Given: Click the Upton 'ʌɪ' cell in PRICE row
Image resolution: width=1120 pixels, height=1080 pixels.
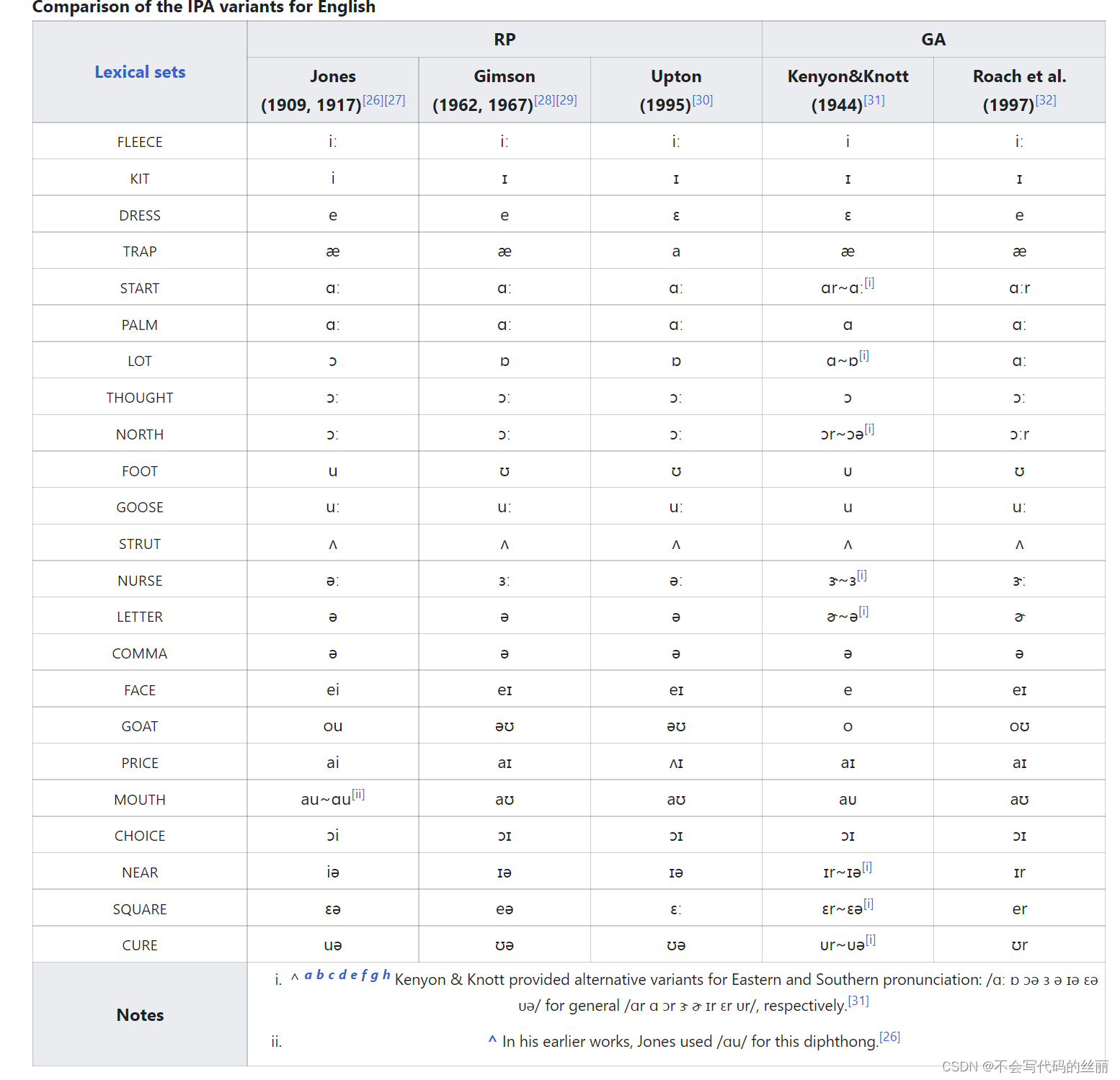Looking at the screenshot, I should tap(676, 763).
